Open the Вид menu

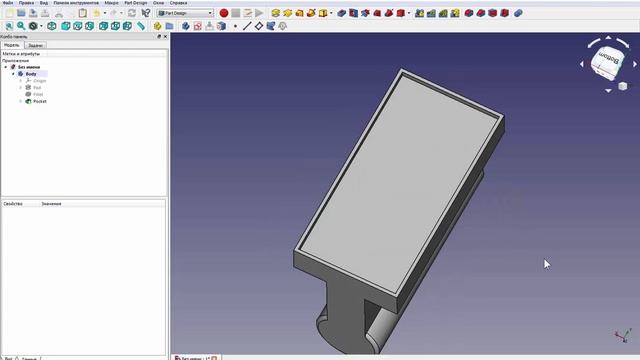pyautogui.click(x=44, y=3)
